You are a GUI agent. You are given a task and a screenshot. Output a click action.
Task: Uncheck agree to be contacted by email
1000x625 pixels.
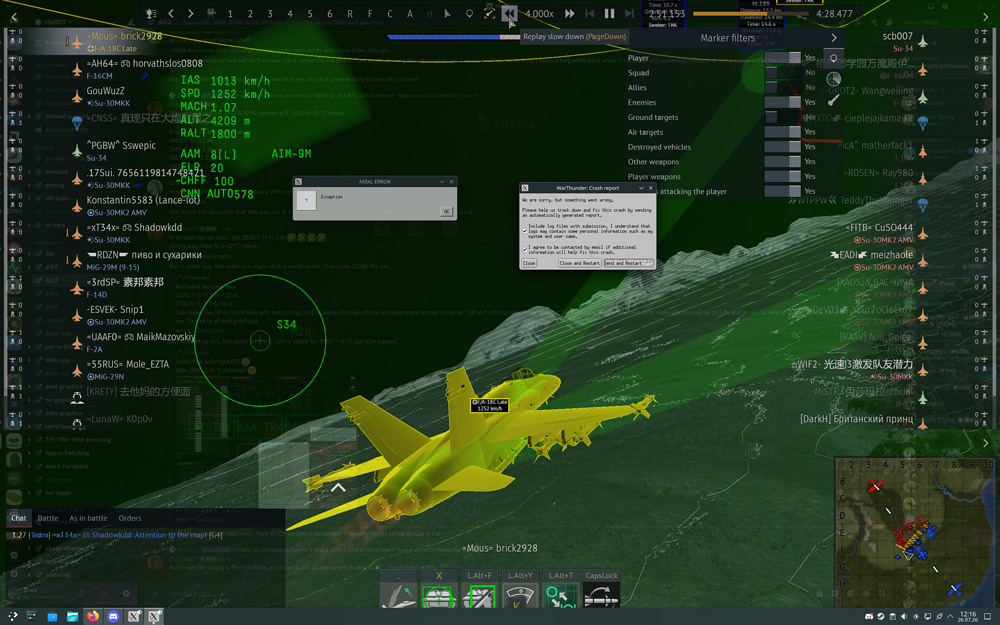[525, 249]
